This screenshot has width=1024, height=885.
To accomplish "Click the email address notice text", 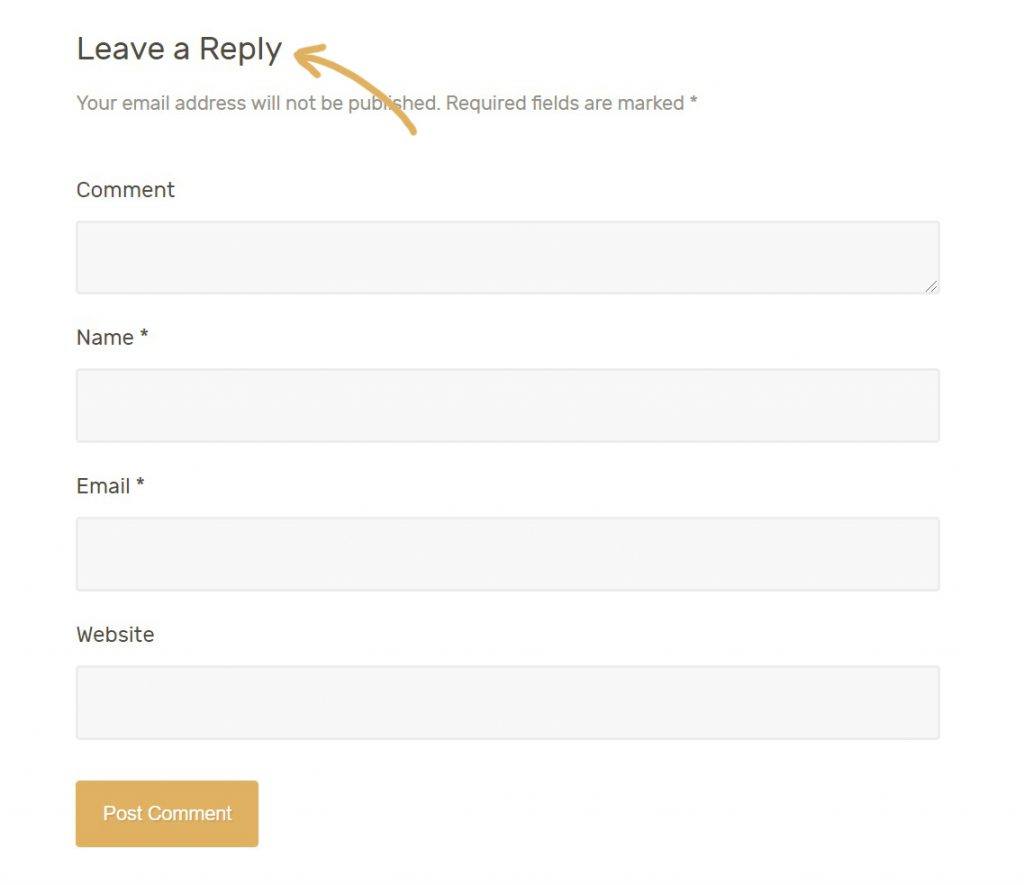I will click(x=258, y=103).
